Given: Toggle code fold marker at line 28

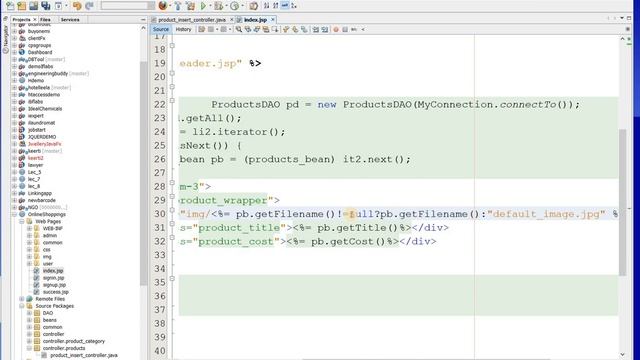Looking at the screenshot, I should [172, 182].
